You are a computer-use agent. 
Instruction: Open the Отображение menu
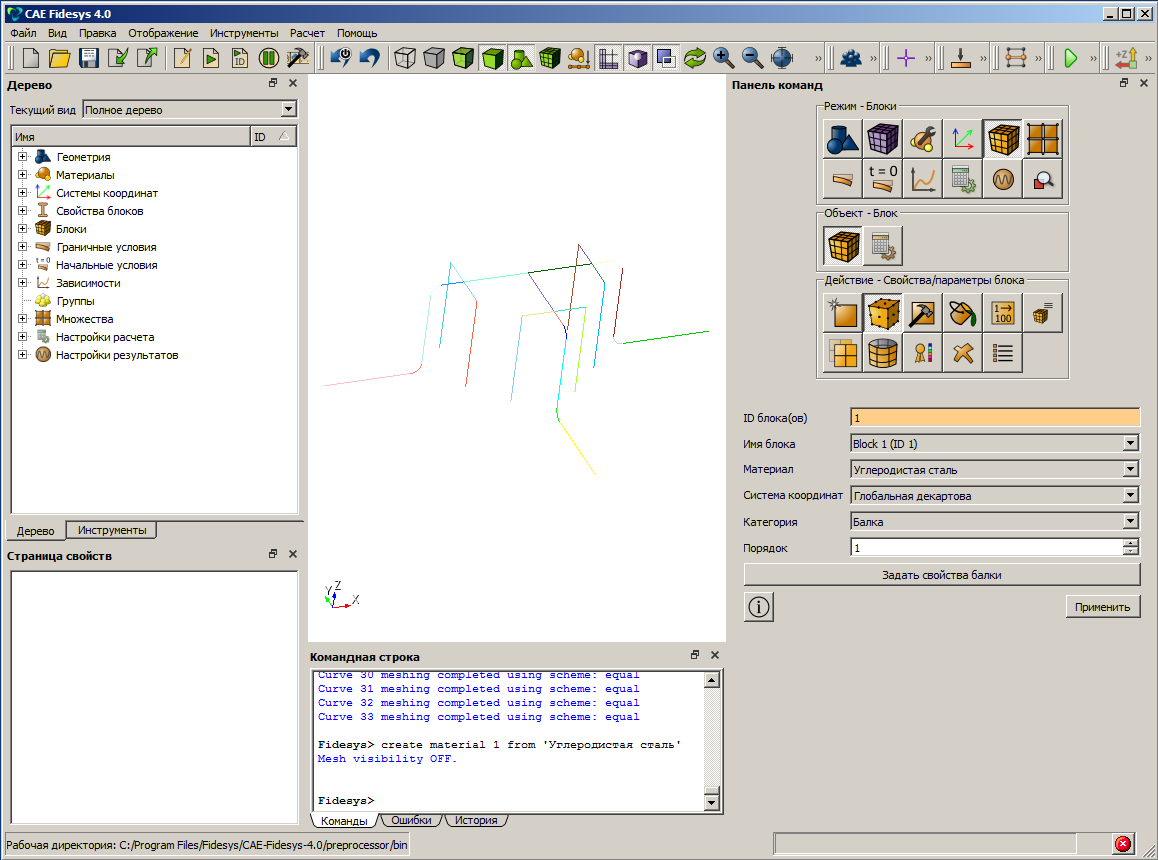(x=163, y=33)
